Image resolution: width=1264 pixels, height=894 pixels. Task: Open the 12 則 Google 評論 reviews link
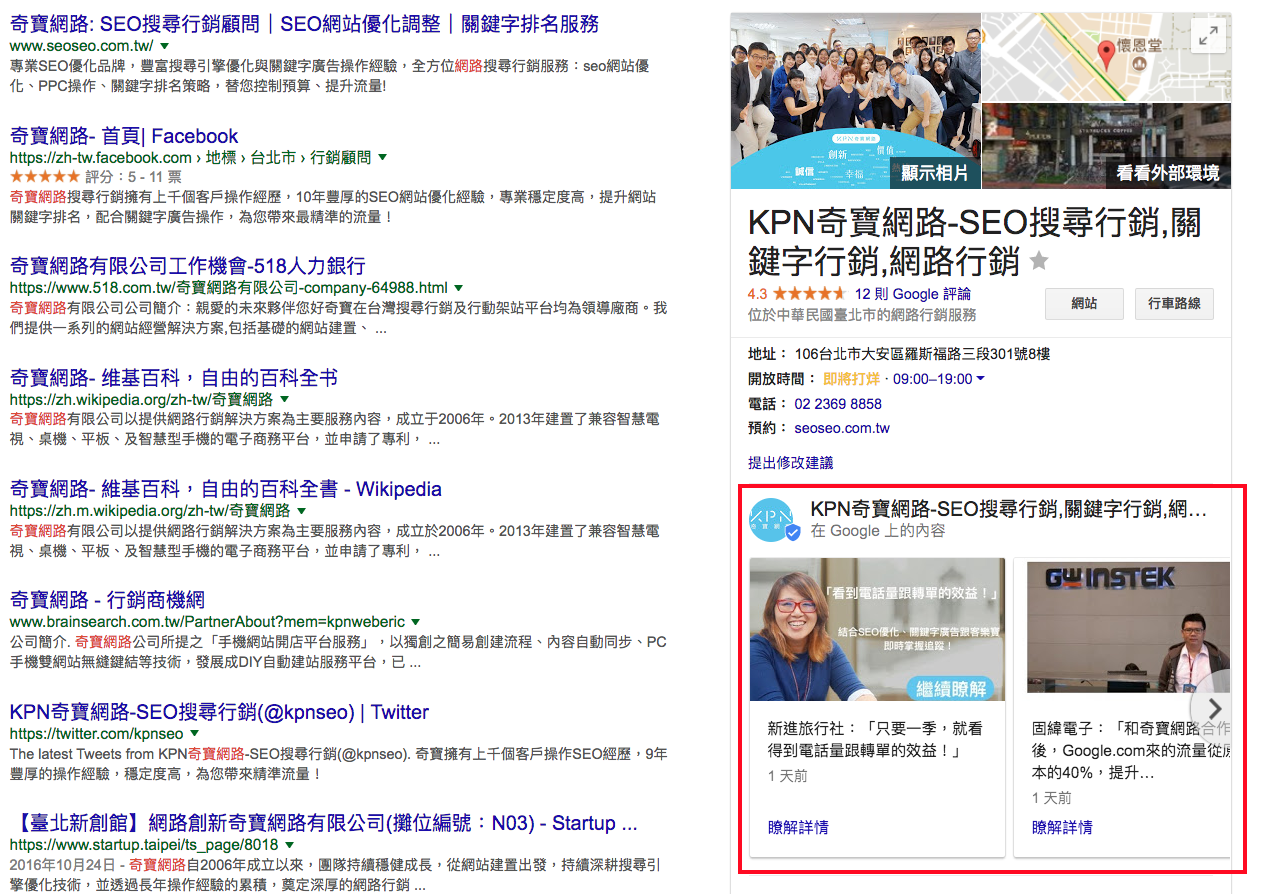coord(913,294)
